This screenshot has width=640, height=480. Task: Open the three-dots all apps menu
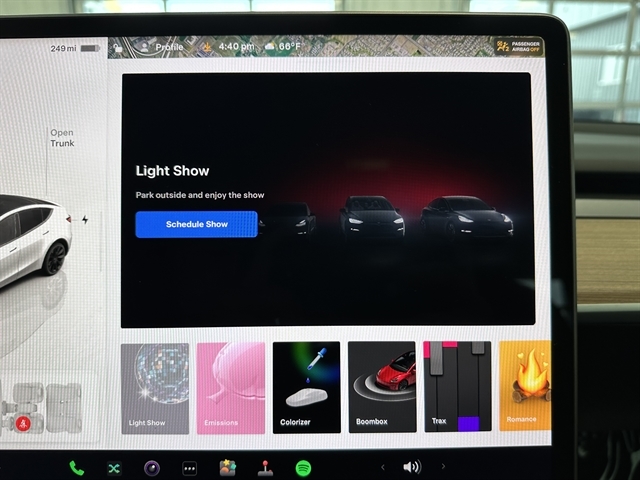click(189, 469)
